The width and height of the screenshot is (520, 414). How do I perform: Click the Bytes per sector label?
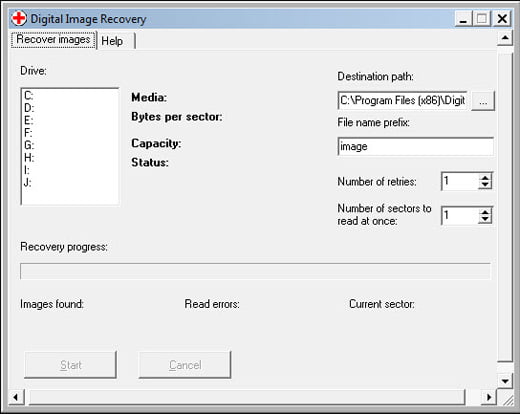point(177,117)
